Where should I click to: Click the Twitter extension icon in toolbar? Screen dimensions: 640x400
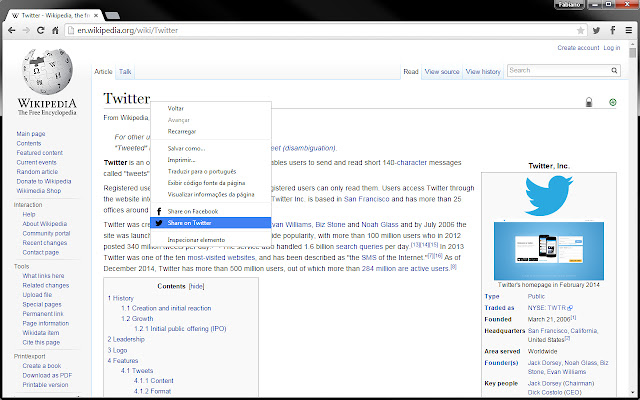(x=596, y=30)
